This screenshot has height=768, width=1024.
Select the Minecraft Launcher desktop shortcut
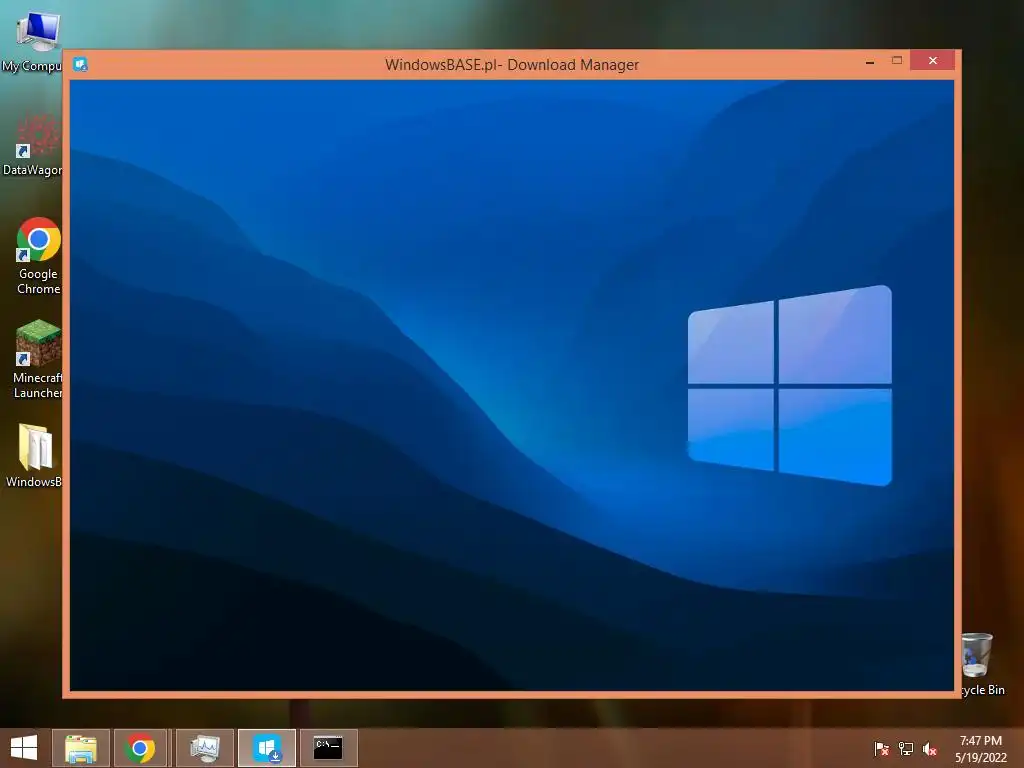coord(37,359)
